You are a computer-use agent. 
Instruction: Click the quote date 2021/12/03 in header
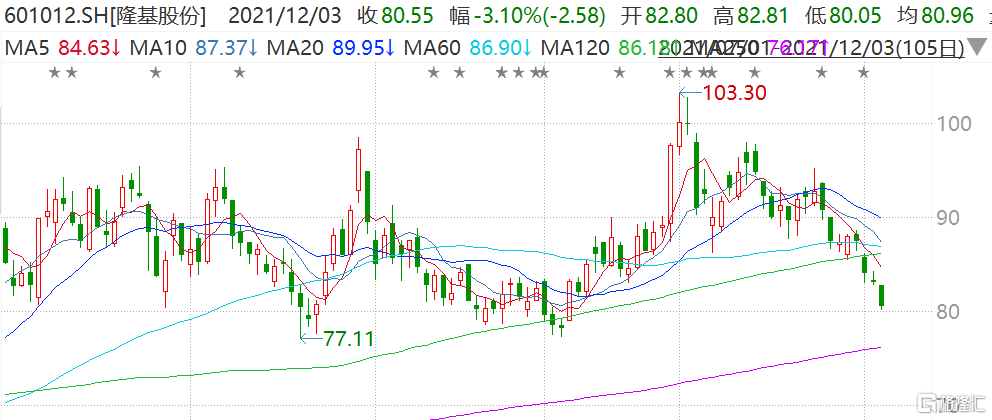click(283, 16)
